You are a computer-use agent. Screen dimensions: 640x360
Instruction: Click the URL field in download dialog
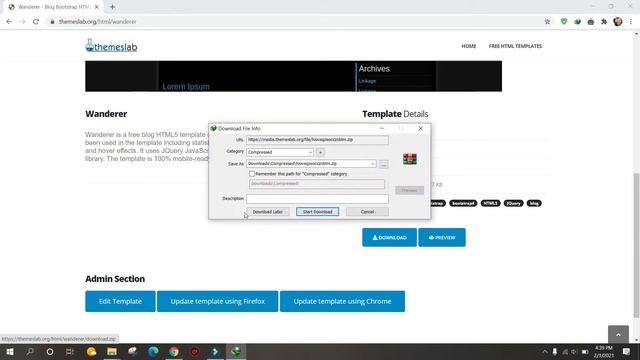point(317,140)
